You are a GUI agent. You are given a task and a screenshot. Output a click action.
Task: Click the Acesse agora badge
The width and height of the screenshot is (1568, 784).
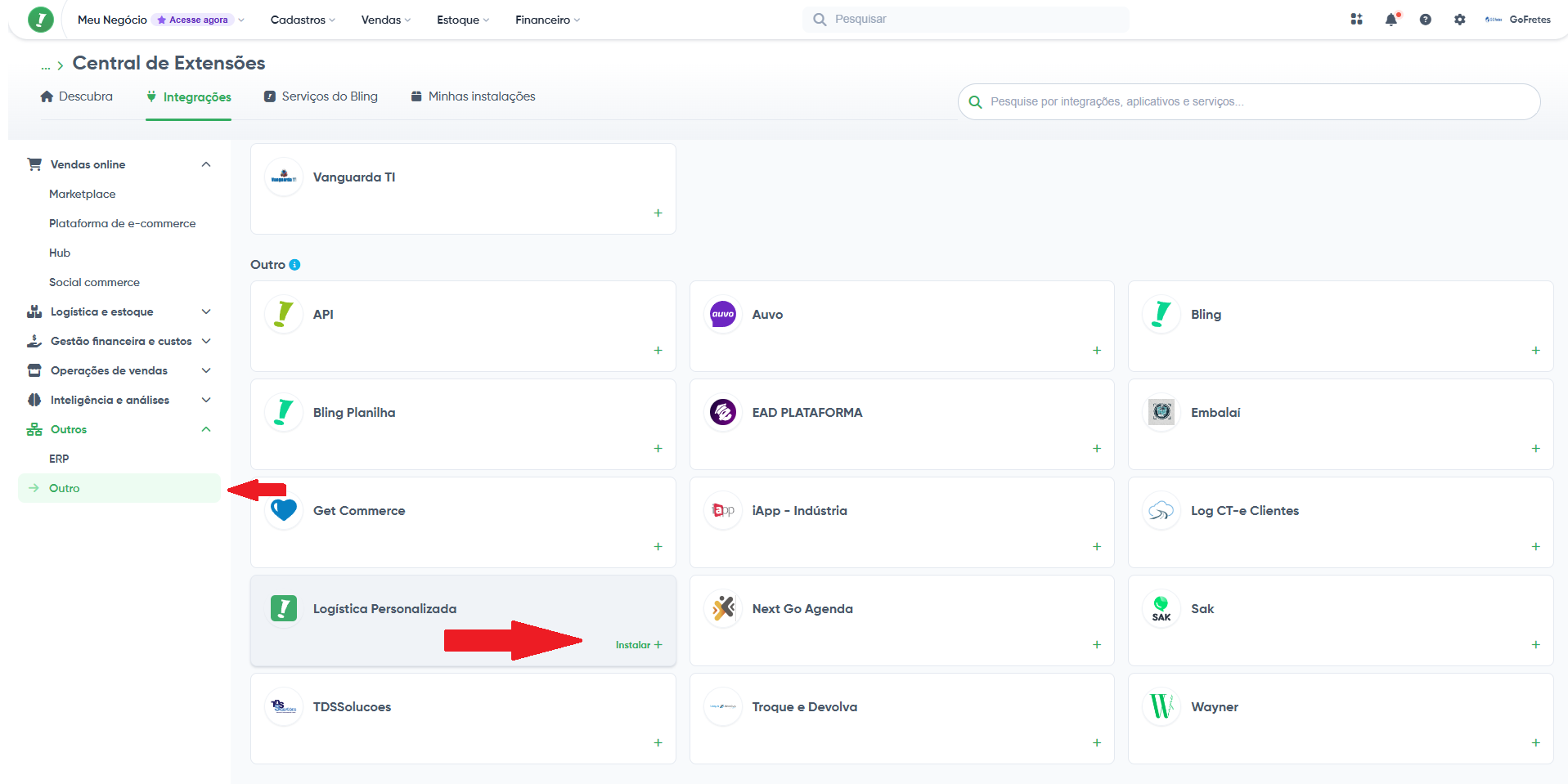pos(193,20)
